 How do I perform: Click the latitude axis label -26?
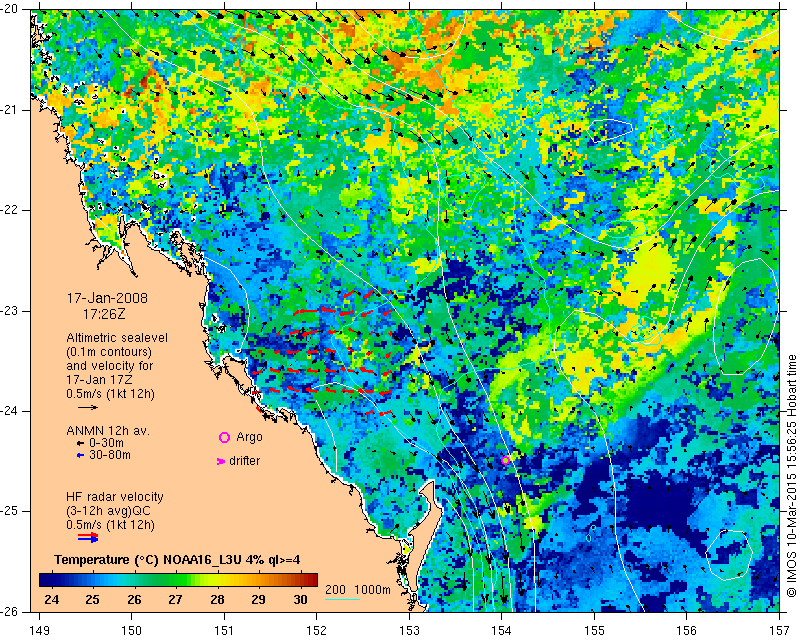(10, 611)
